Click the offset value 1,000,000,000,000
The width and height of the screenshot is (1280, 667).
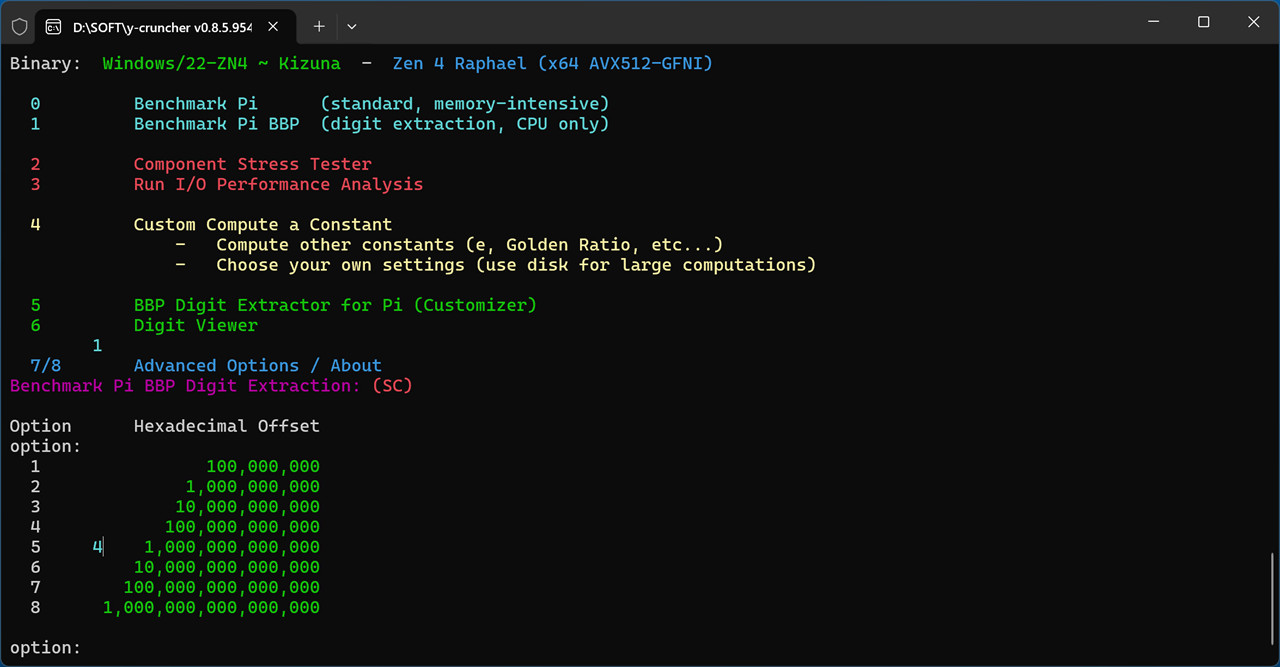pyautogui.click(x=232, y=547)
